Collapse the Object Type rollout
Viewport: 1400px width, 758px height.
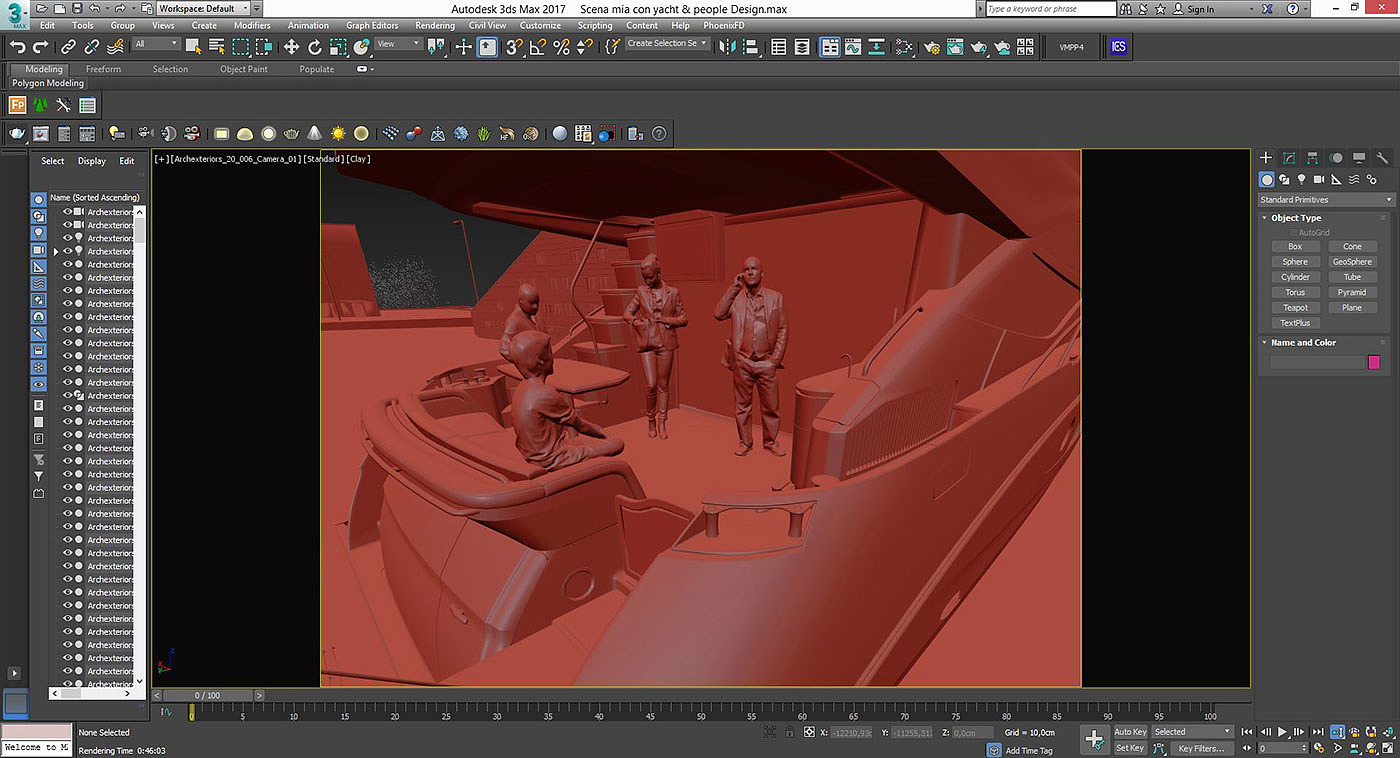pyautogui.click(x=1295, y=218)
